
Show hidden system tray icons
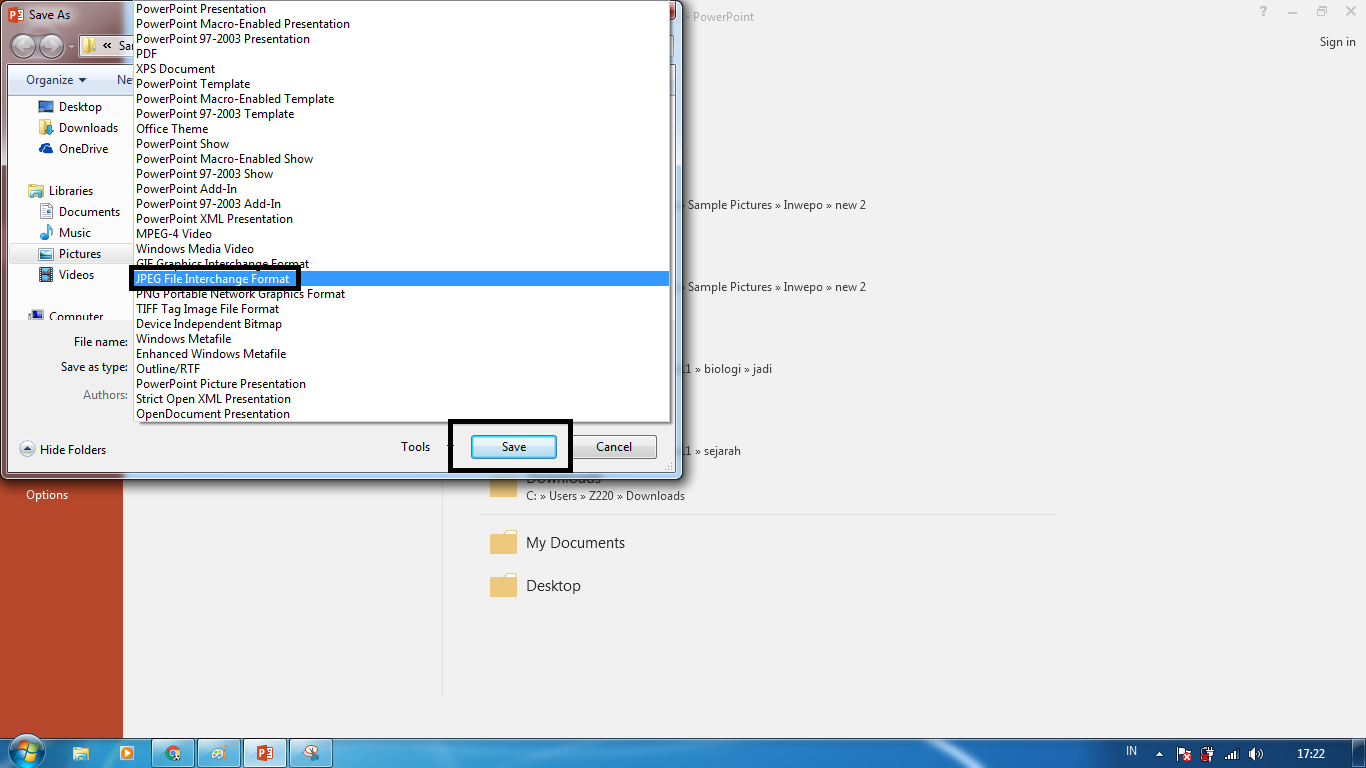(x=1159, y=753)
